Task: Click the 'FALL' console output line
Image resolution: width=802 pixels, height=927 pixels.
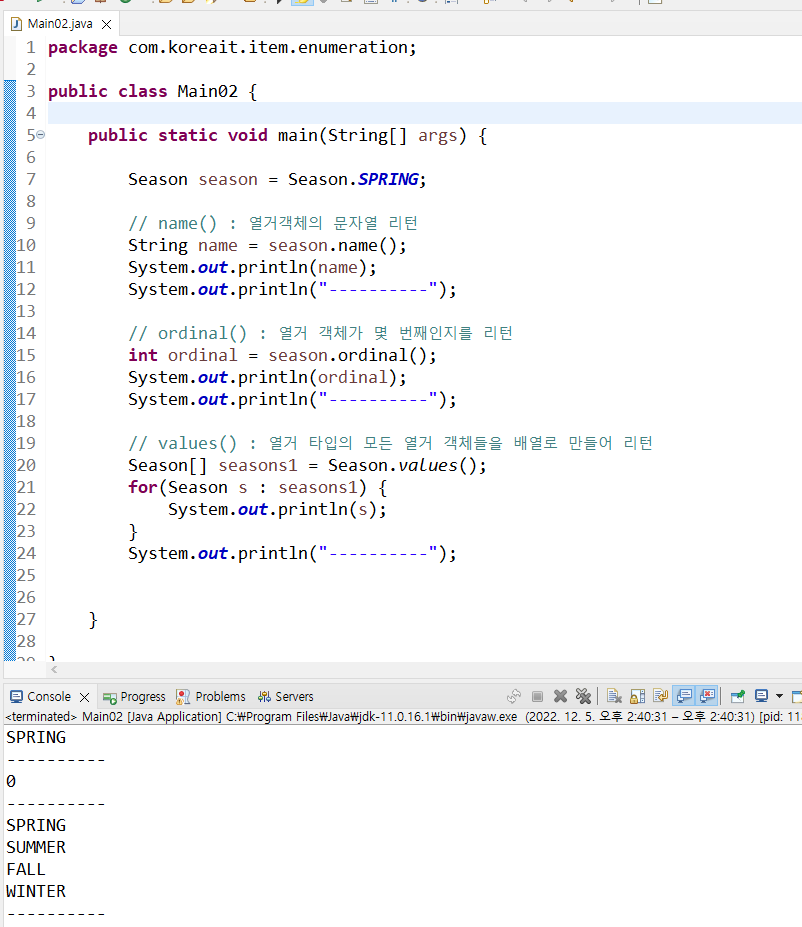Action: (x=25, y=870)
